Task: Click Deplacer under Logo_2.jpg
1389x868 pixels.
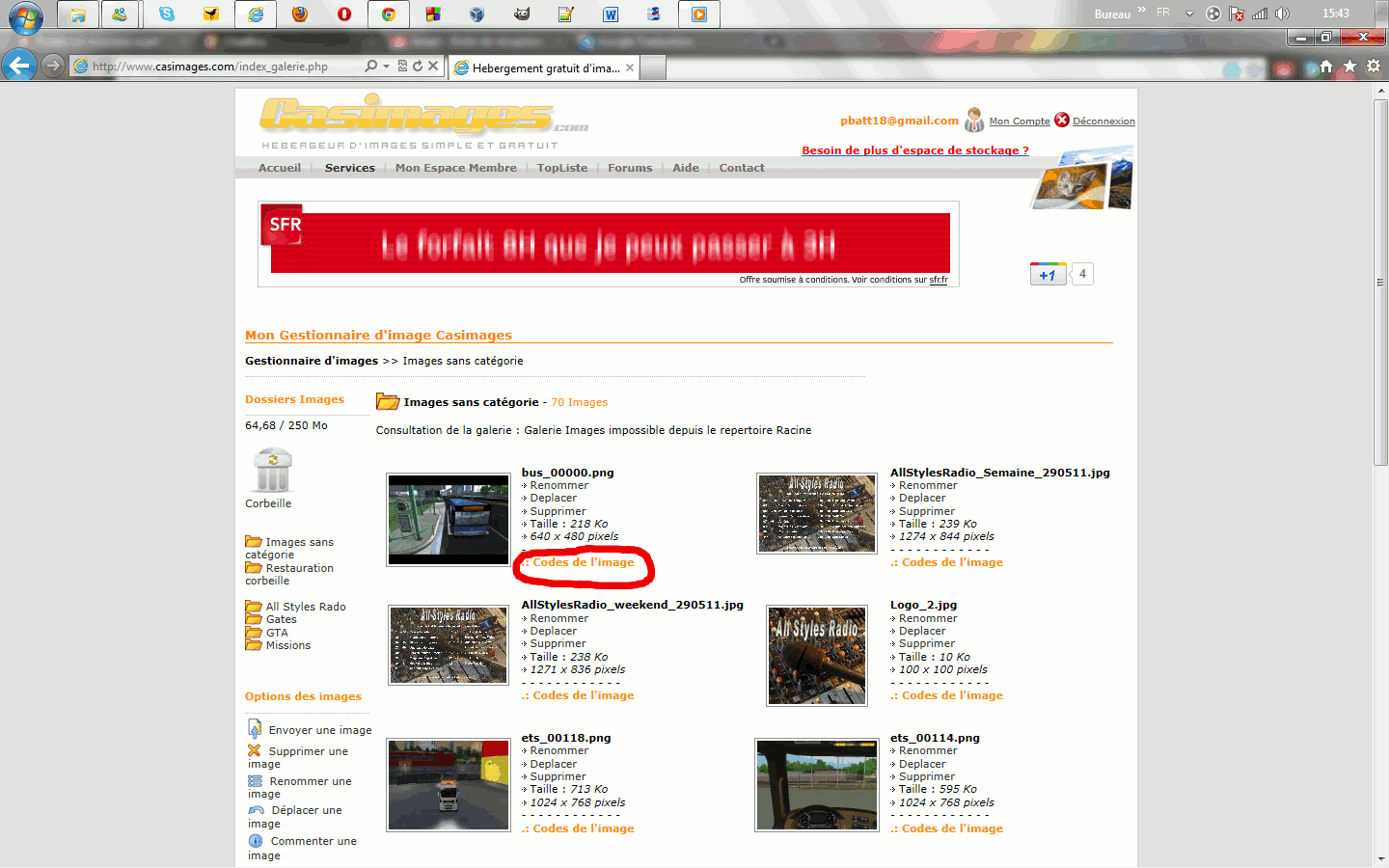Action: [x=922, y=631]
